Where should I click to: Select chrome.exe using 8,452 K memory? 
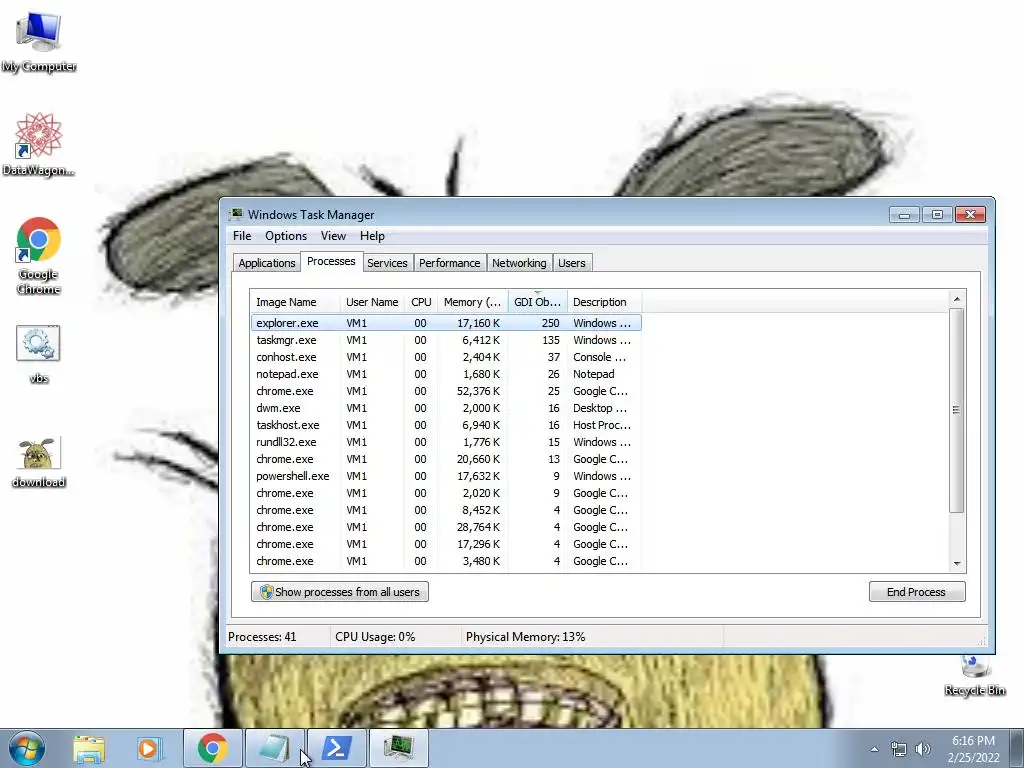[446, 509]
